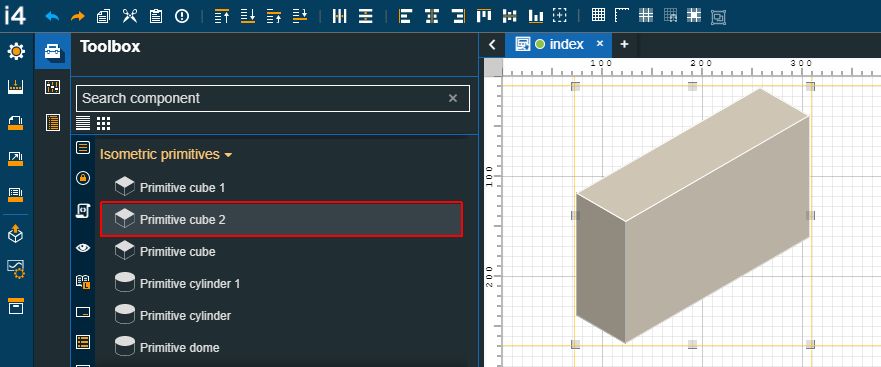The image size is (881, 367).
Task: Click Distribute vertically icon
Action: click(x=366, y=16)
